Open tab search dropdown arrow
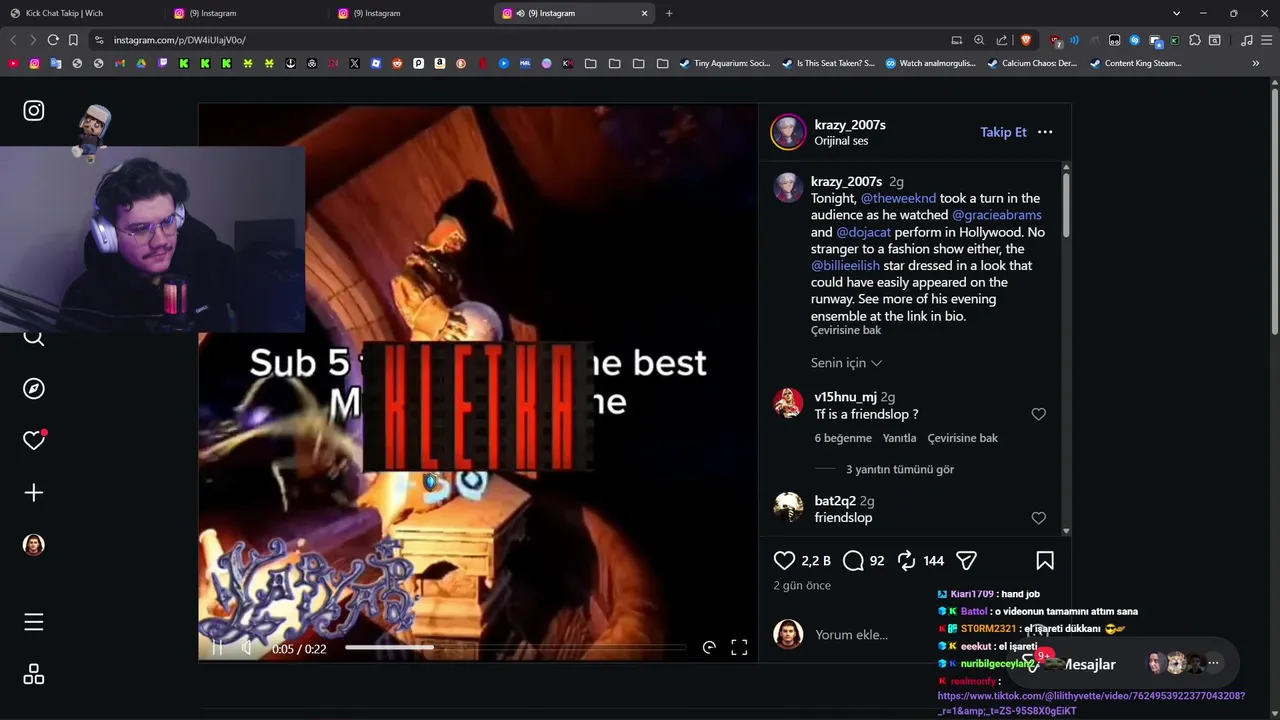 1176,13
